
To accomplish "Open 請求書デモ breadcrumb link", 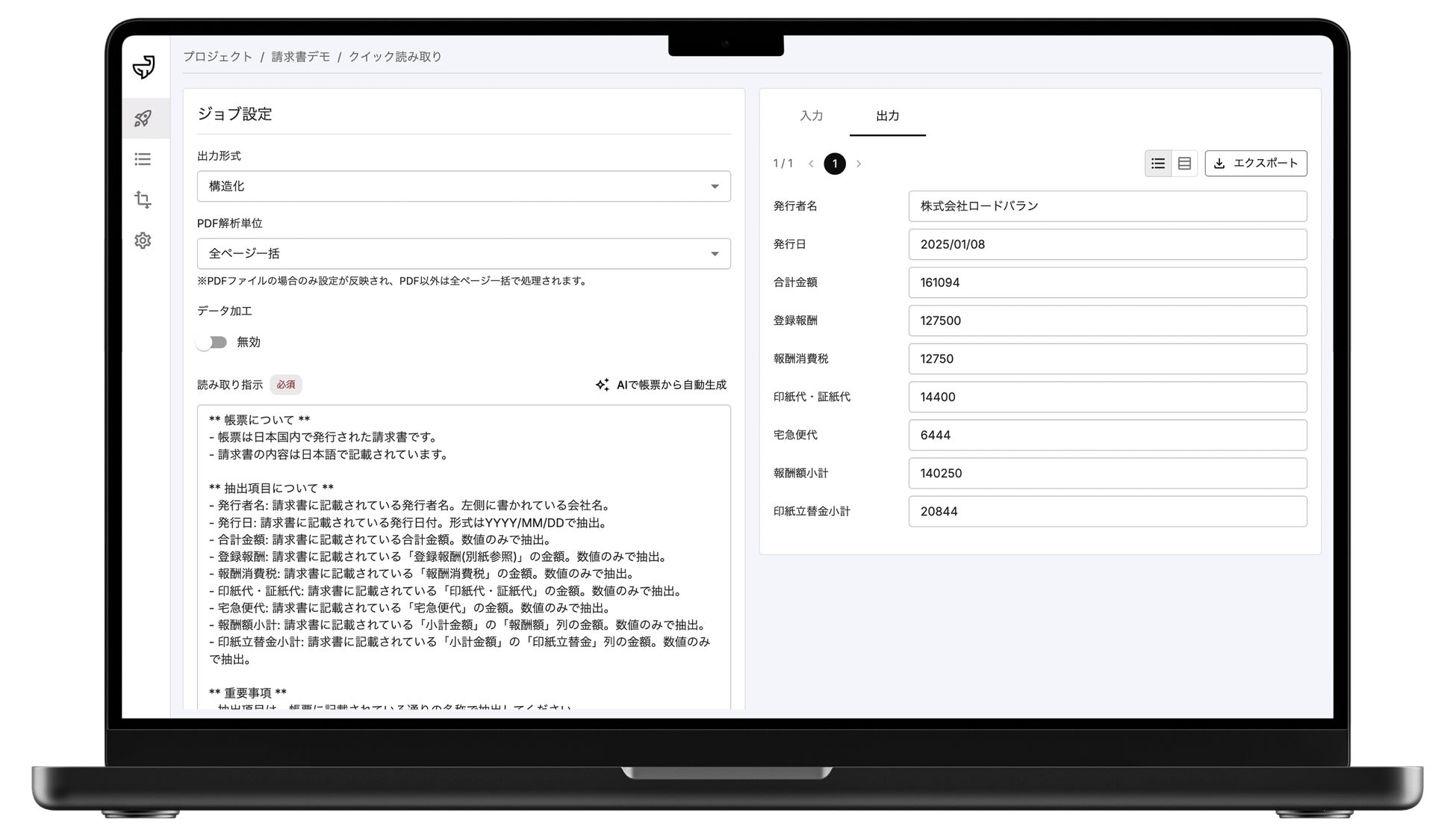I will (x=300, y=57).
